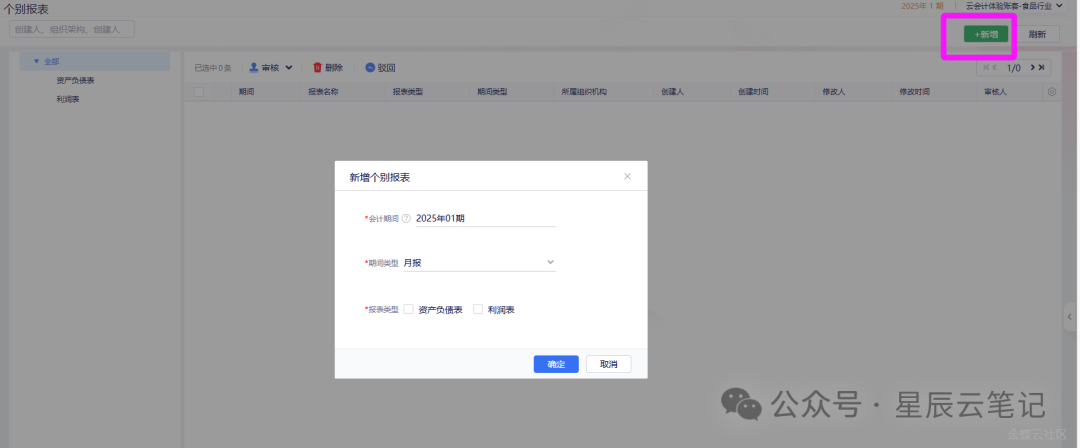Toggle the select-all checkbox in table header
Image resolution: width=1080 pixels, height=448 pixels.
[199, 92]
